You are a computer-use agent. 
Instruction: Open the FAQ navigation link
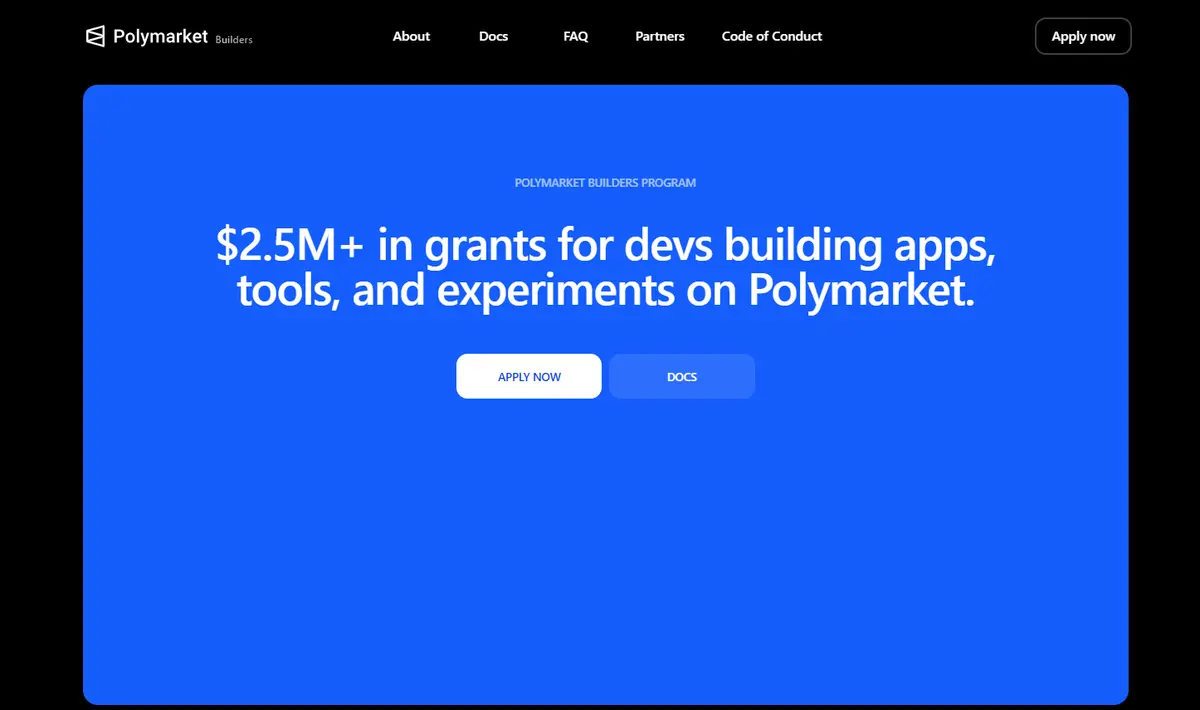576,36
